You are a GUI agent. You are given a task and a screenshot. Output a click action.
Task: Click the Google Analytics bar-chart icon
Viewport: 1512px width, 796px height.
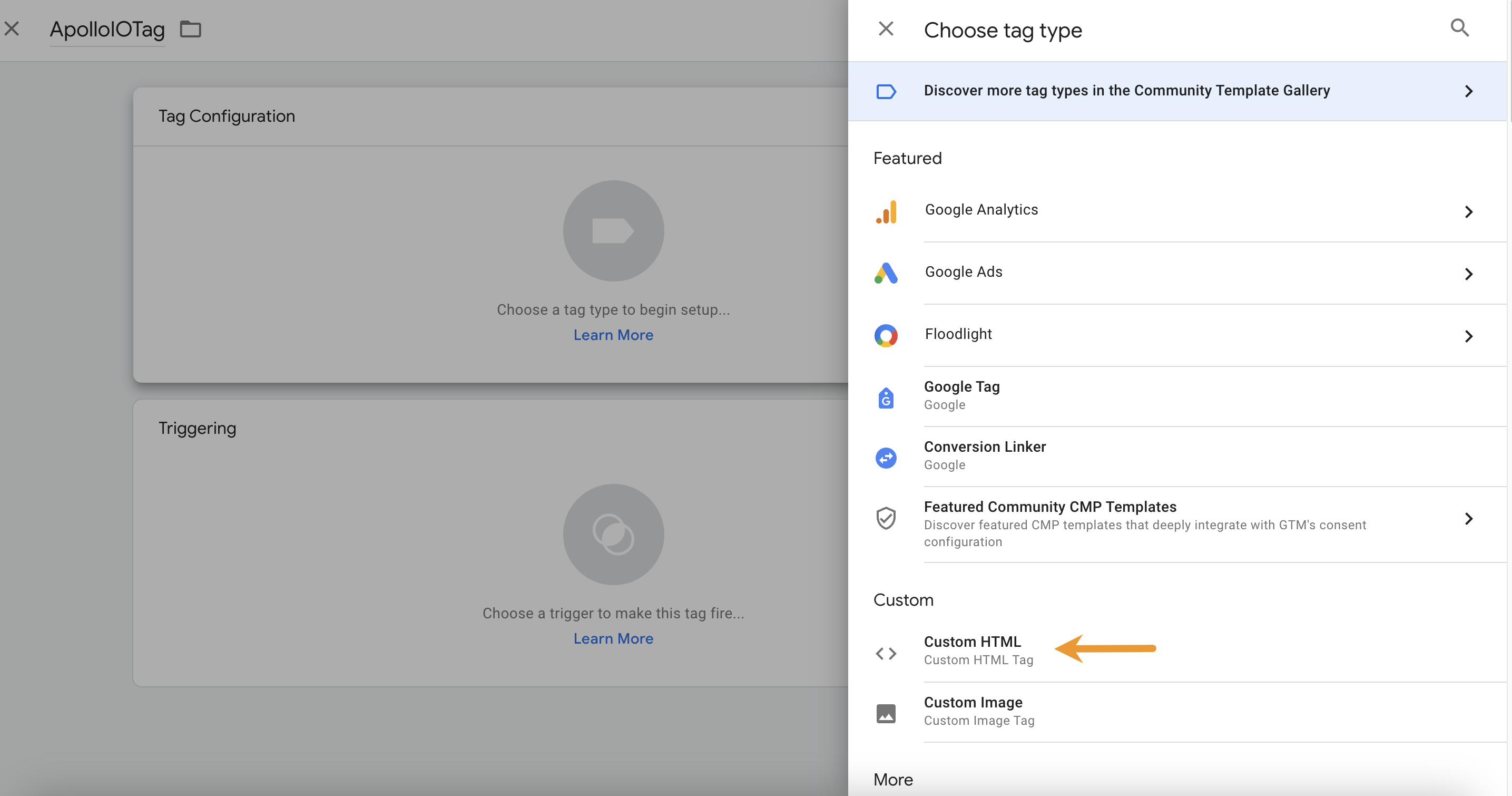click(886, 212)
